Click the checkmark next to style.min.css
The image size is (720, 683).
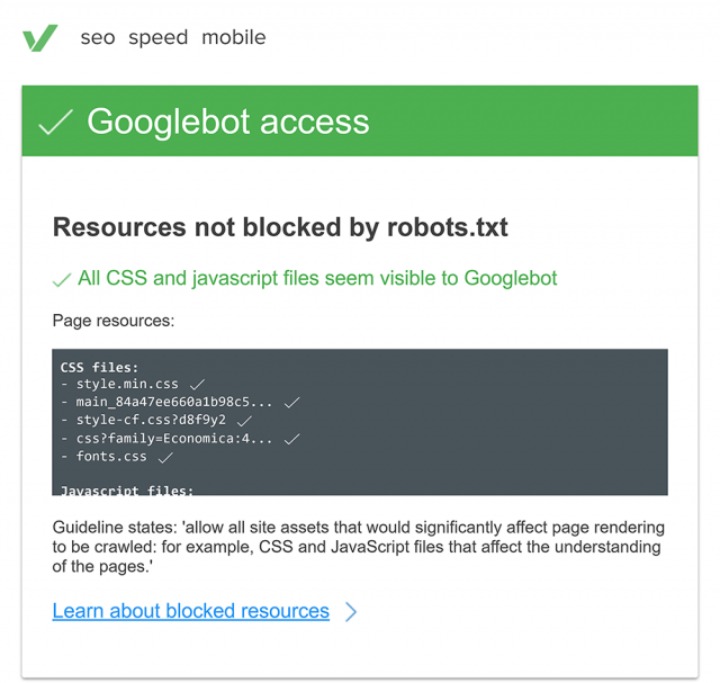(x=197, y=384)
